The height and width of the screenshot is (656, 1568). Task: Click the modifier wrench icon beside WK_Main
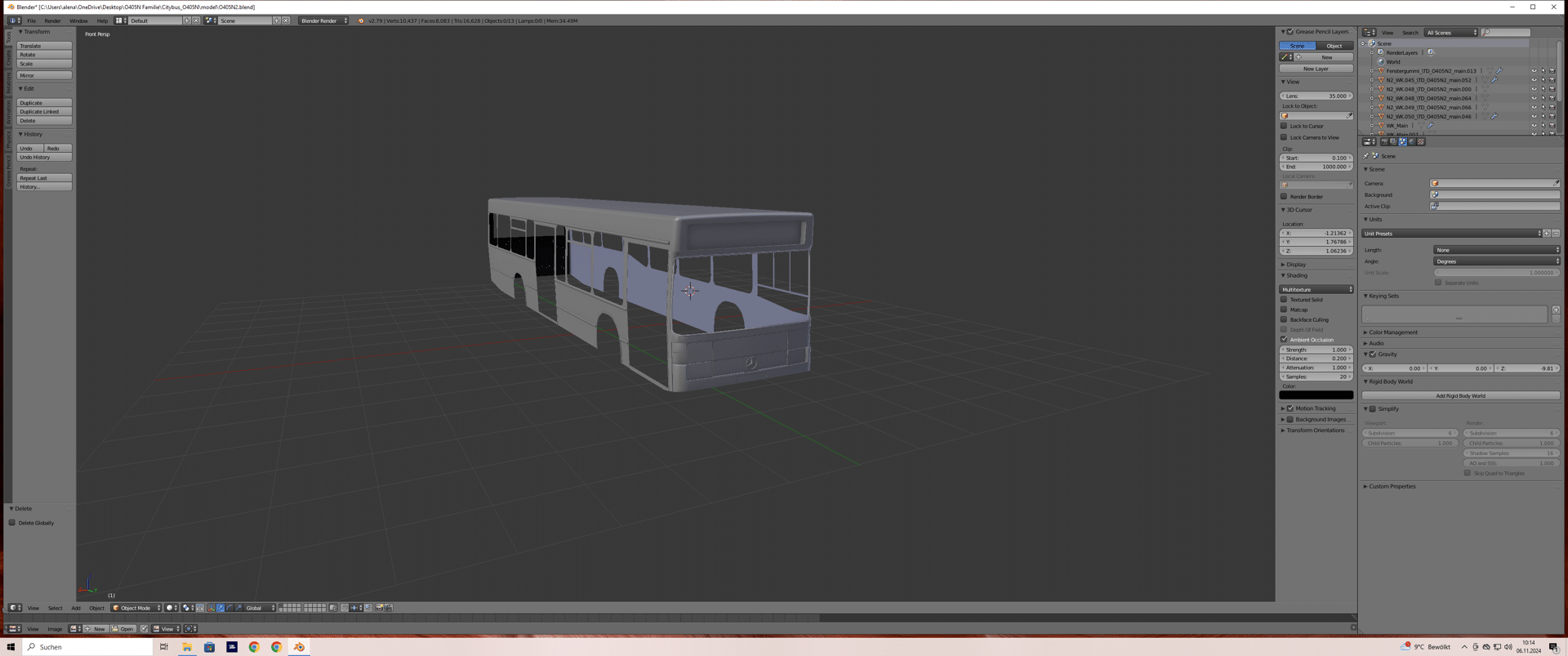[x=1430, y=126]
